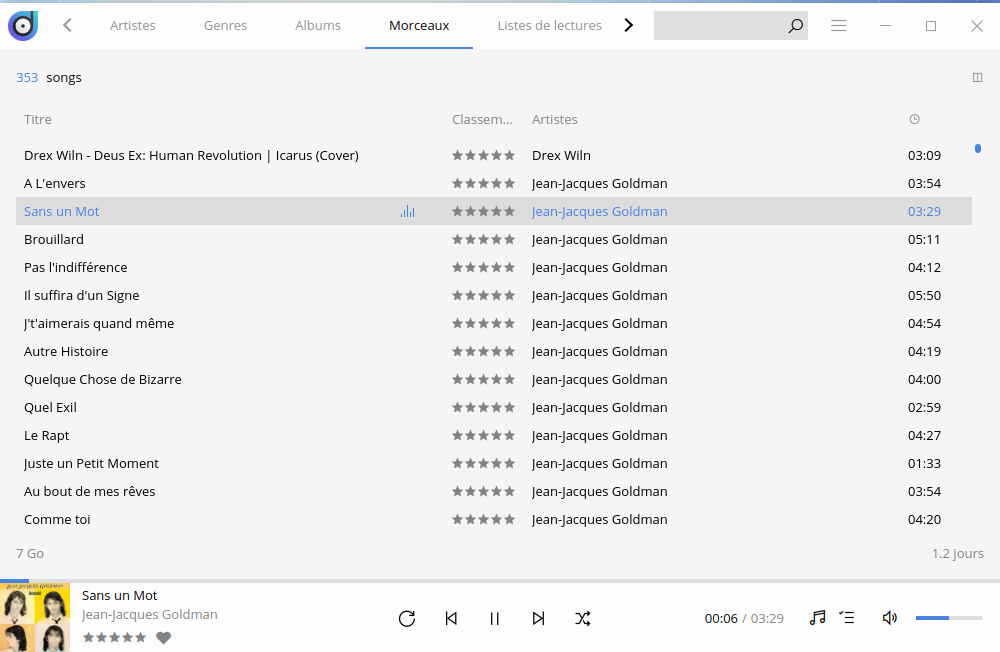
Task: Click the Dopamine logo icon
Action: pyautogui.click(x=22, y=26)
